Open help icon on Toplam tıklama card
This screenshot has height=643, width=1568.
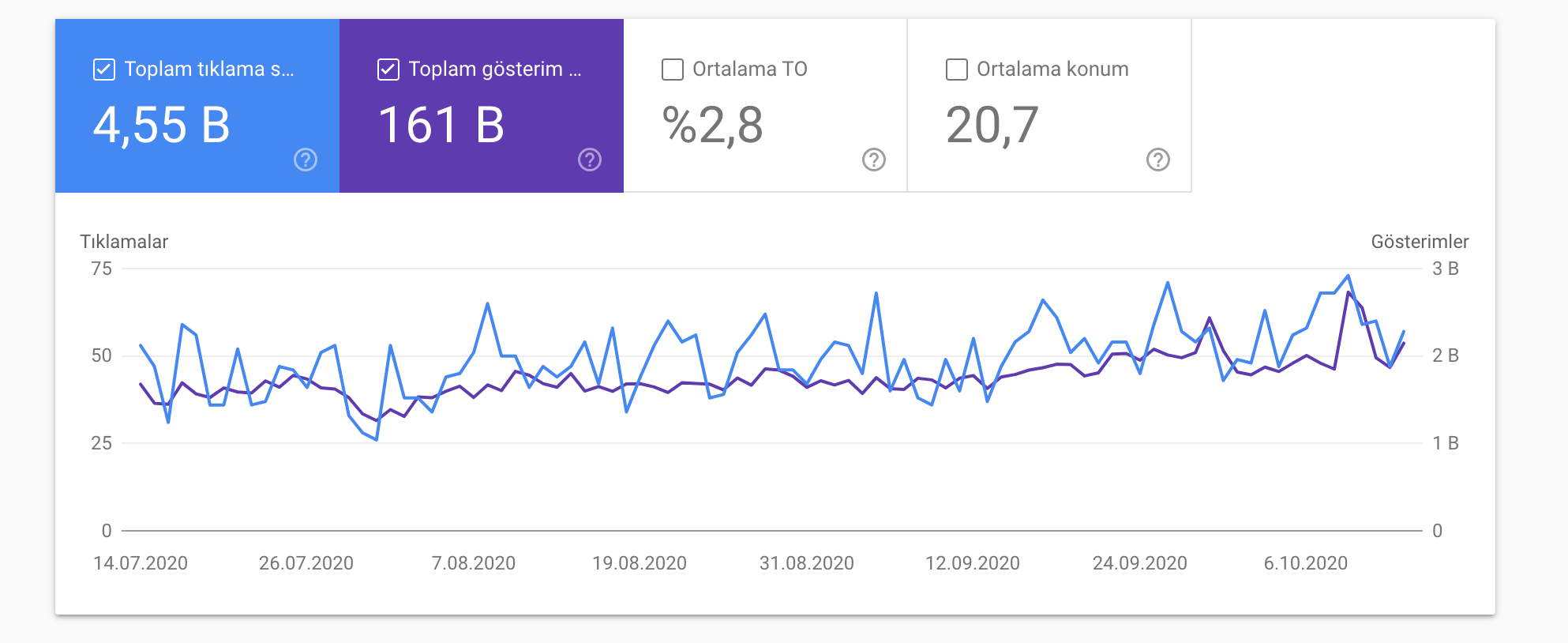[306, 160]
